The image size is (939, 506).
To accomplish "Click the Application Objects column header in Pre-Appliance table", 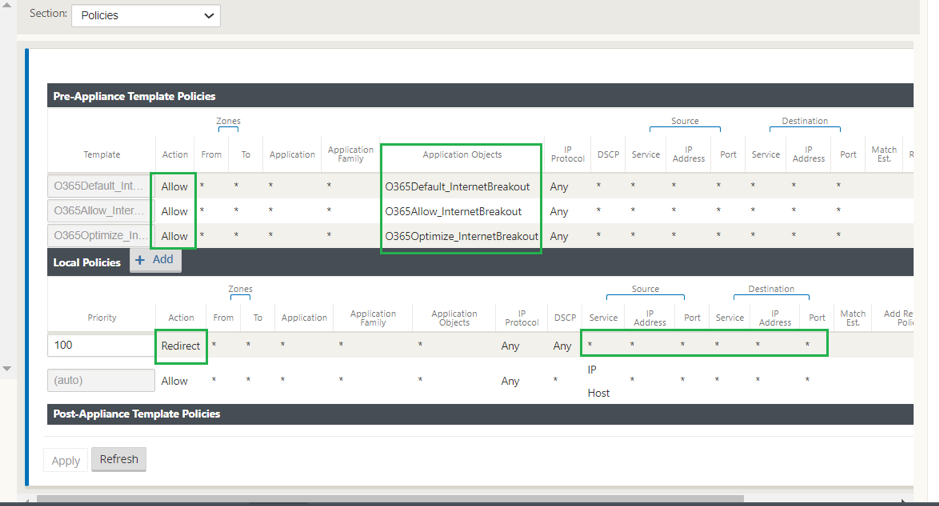I will click(462, 154).
